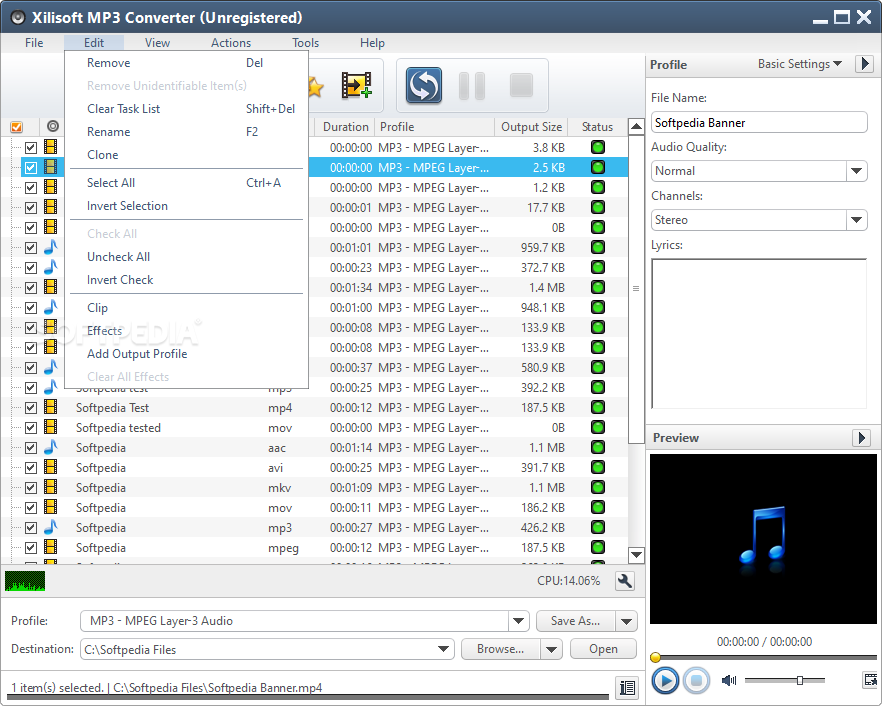Click the Xilisoft app icon in title bar
Screen dimensions: 882x706
click(x=18, y=17)
